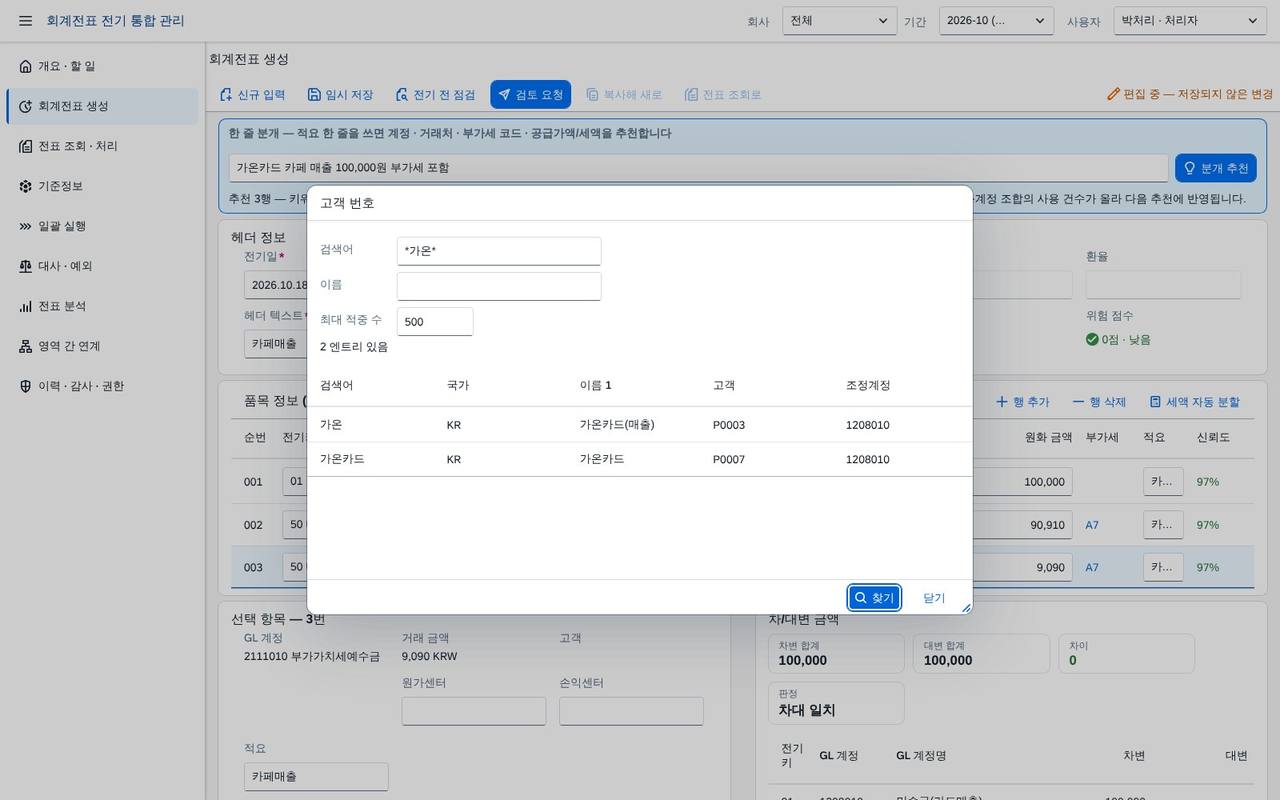Click 행 삭제 minus button
This screenshot has width=1280, height=800.
click(x=1099, y=402)
